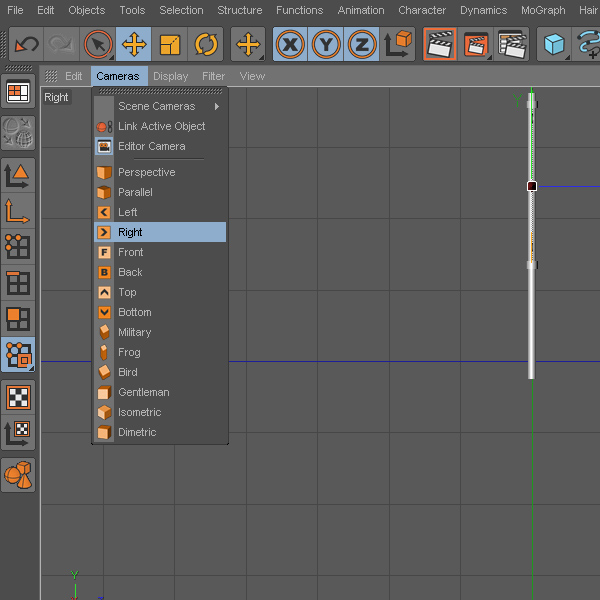This screenshot has height=600, width=600.
Task: Choose Editor Camera entry
Action: [x=160, y=146]
